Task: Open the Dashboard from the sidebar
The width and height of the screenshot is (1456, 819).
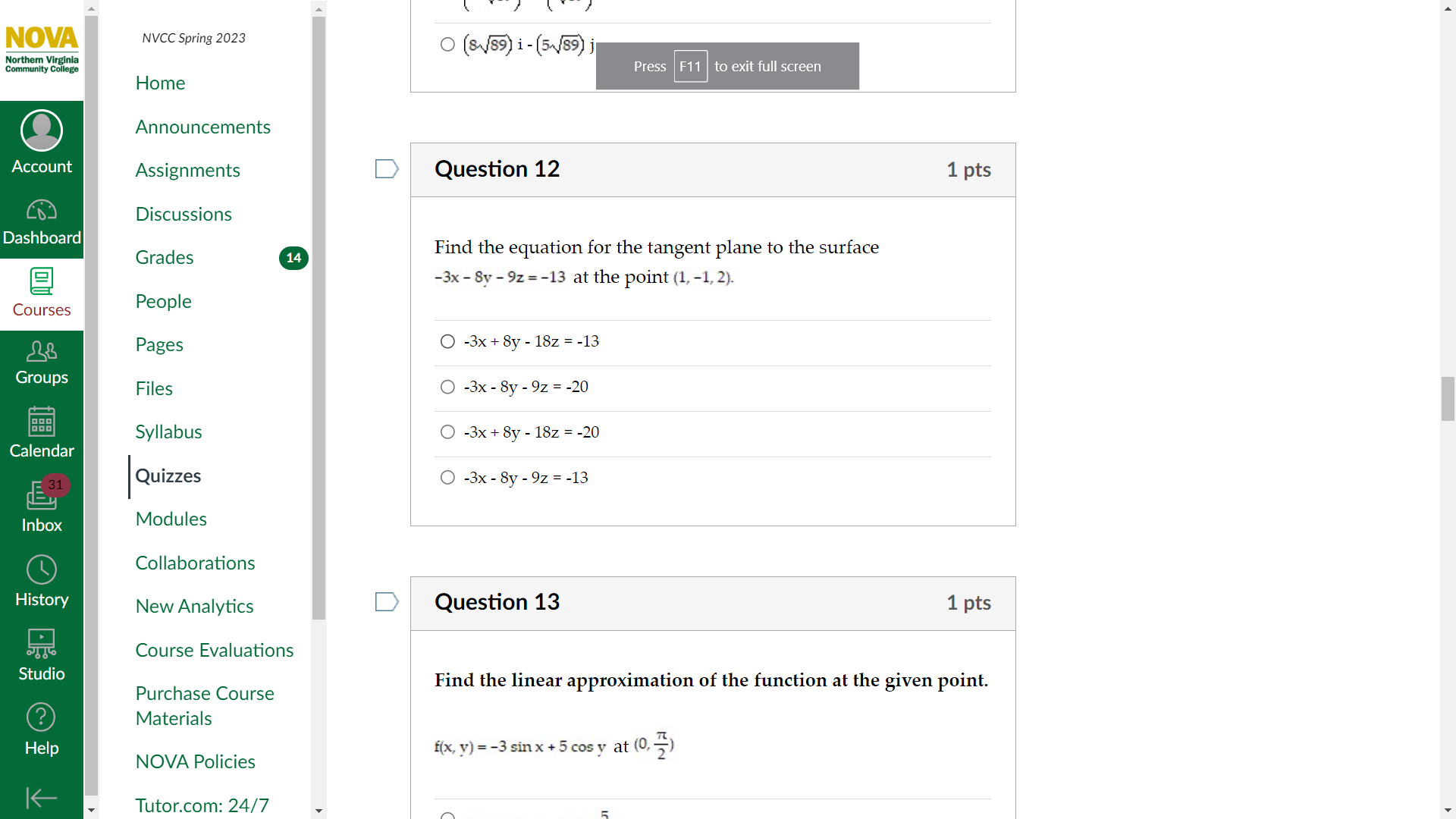Action: point(42,220)
